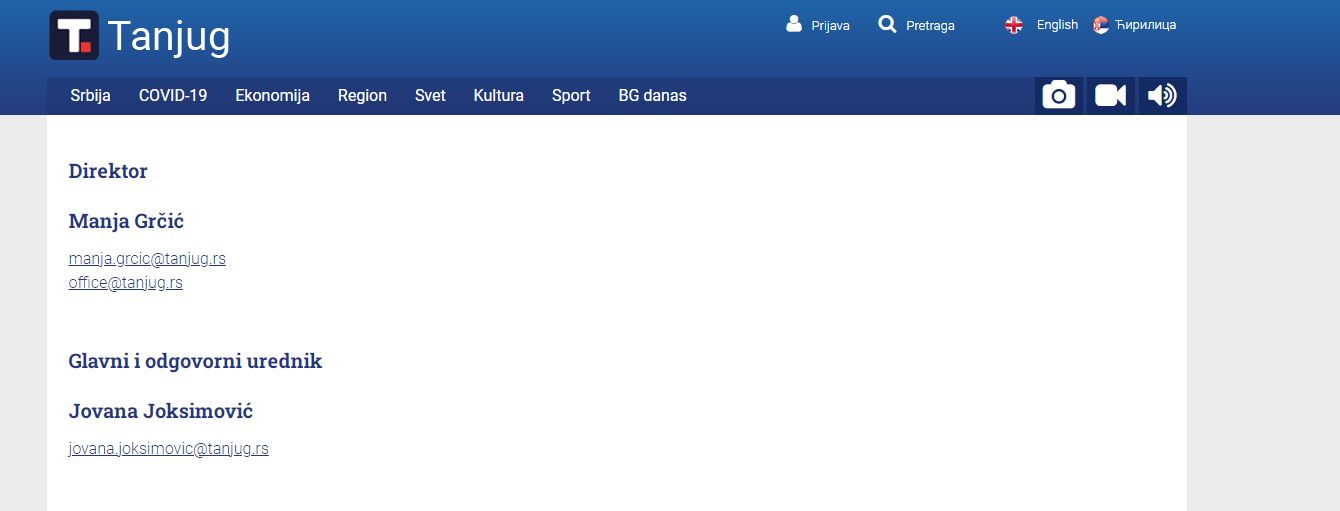This screenshot has height=511, width=1340.
Task: Go to the Region section
Action: pos(362,96)
